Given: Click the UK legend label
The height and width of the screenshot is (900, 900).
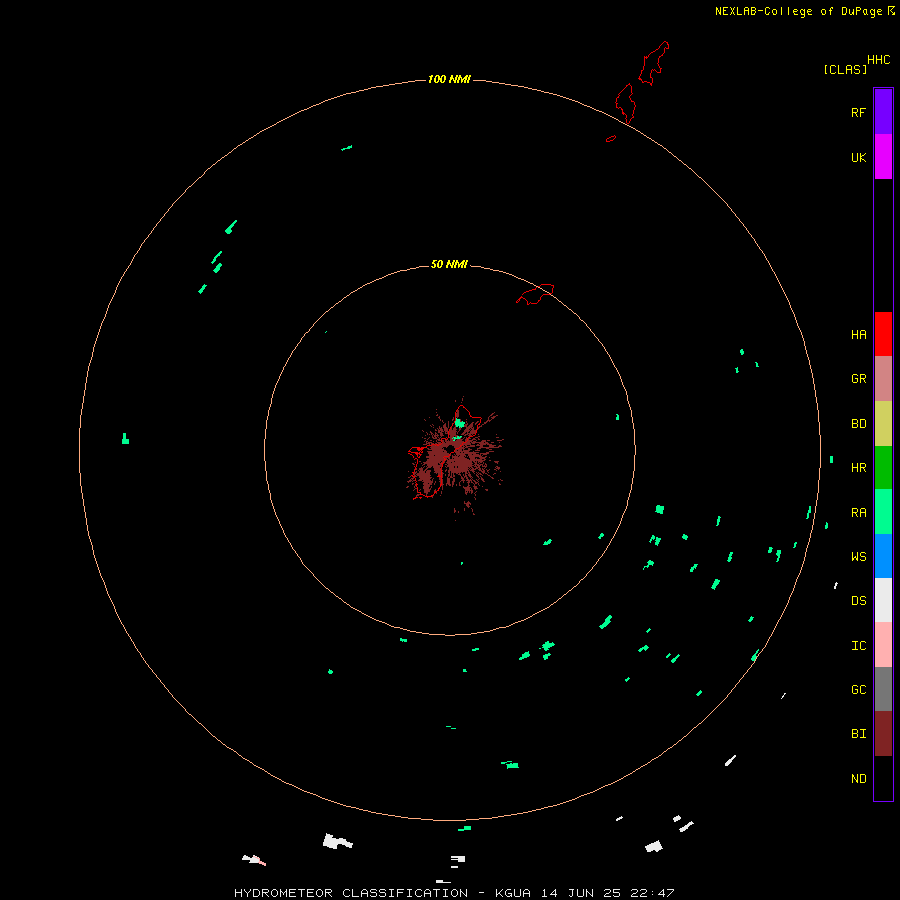Looking at the screenshot, I should click(x=858, y=157).
